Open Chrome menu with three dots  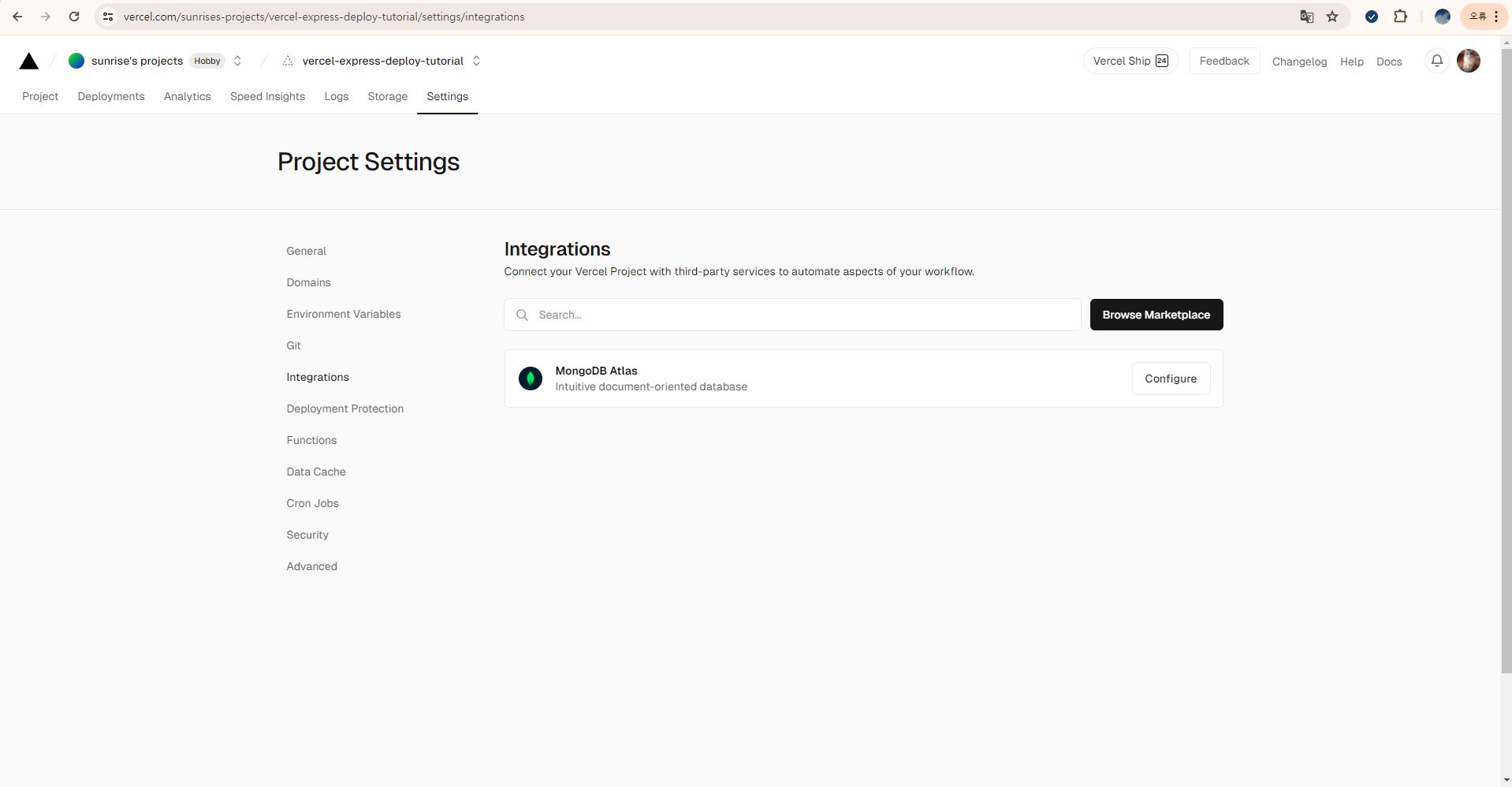[1496, 17]
